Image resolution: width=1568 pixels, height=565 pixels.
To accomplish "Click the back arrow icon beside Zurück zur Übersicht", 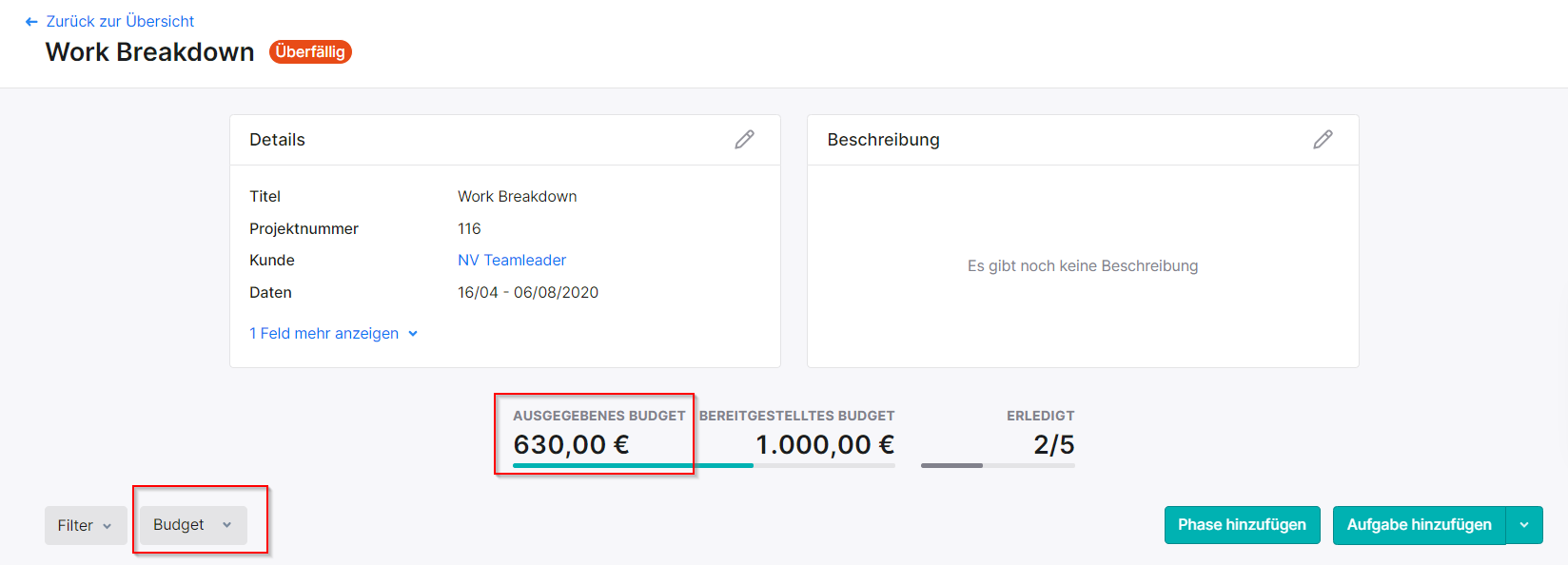I will pos(31,22).
